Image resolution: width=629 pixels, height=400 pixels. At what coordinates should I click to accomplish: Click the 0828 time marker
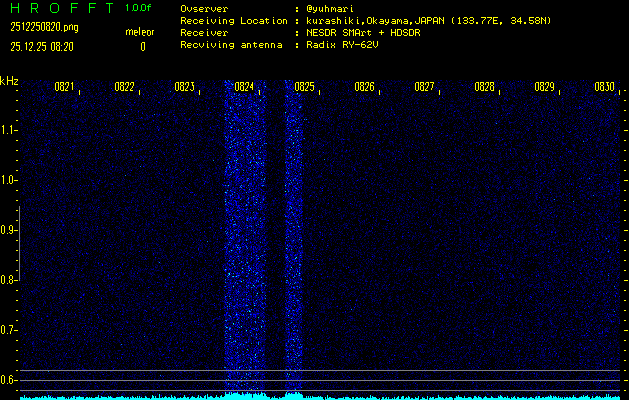(x=485, y=87)
